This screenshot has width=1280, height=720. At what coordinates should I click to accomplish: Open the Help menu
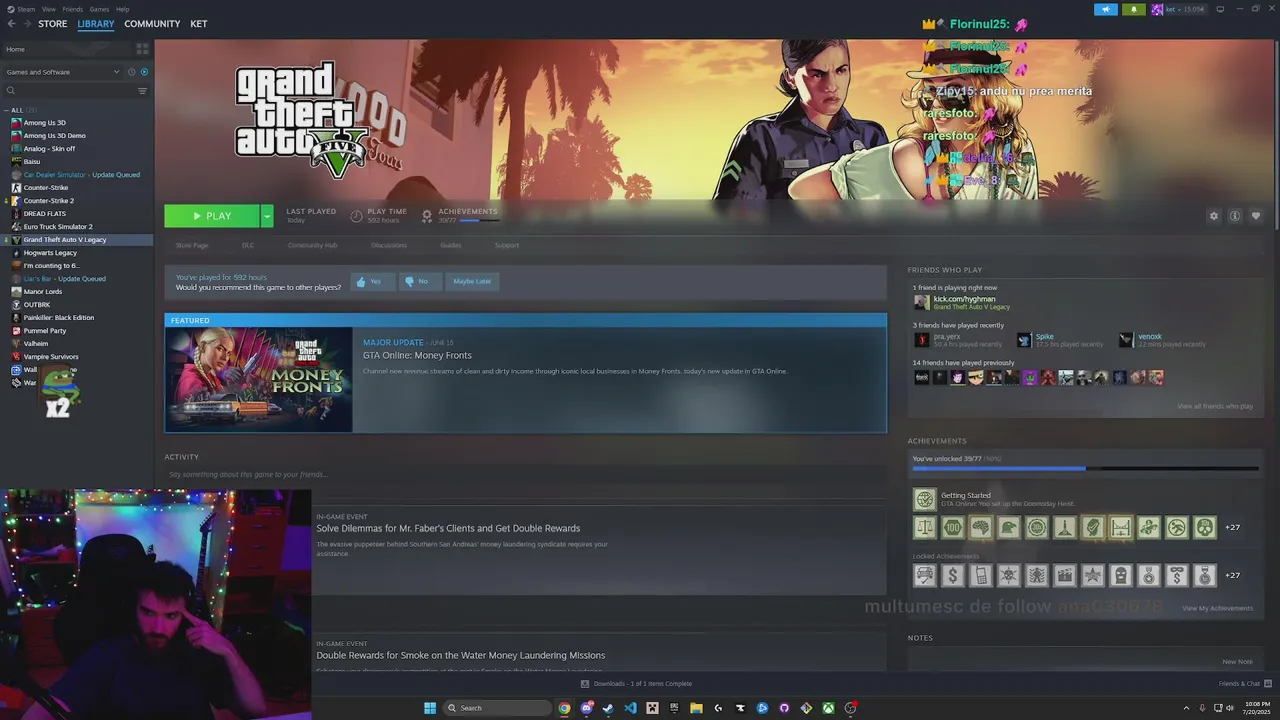coord(122,9)
